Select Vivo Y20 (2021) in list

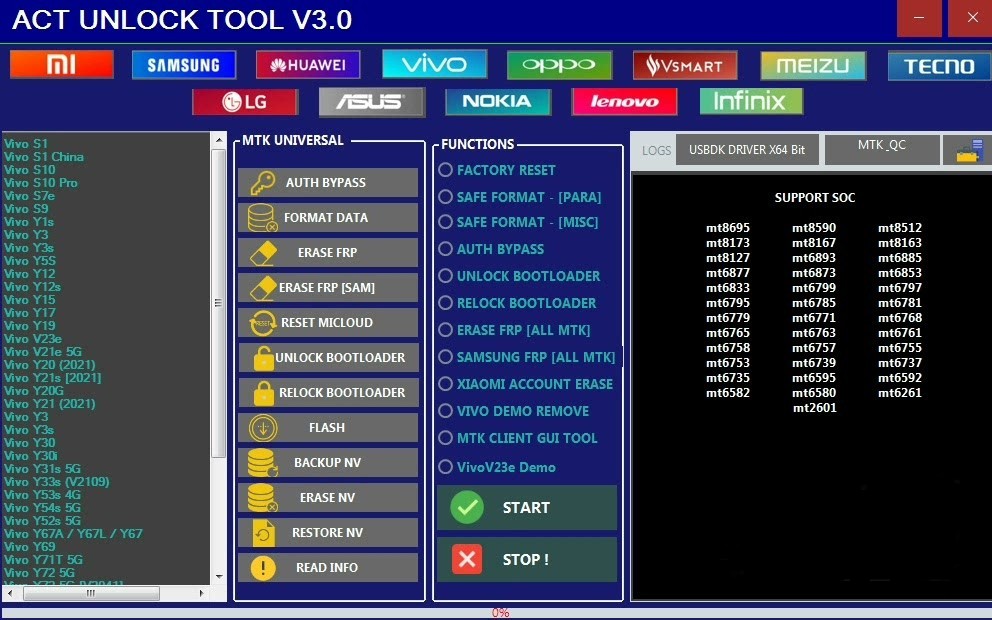click(49, 365)
